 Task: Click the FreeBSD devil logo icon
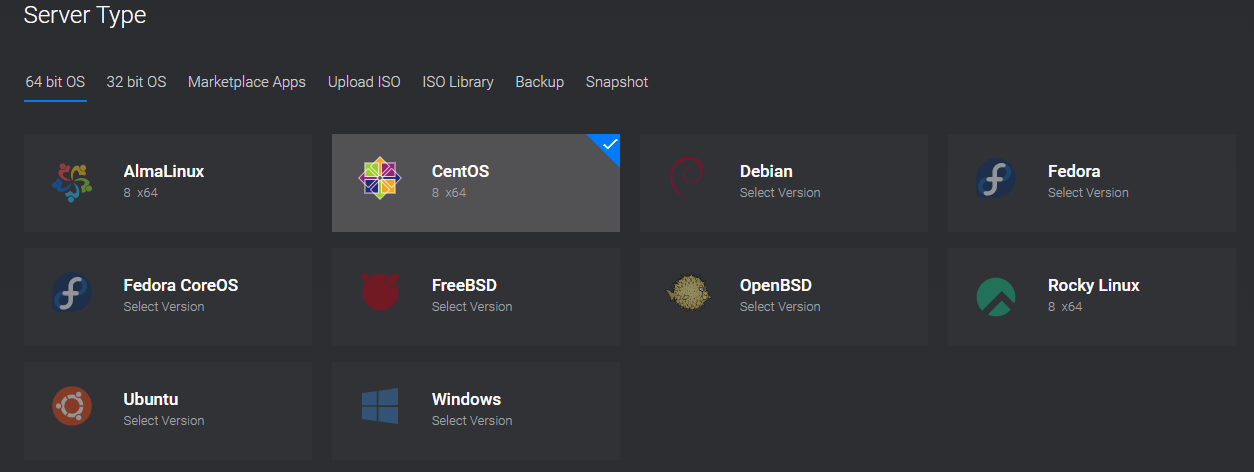380,292
